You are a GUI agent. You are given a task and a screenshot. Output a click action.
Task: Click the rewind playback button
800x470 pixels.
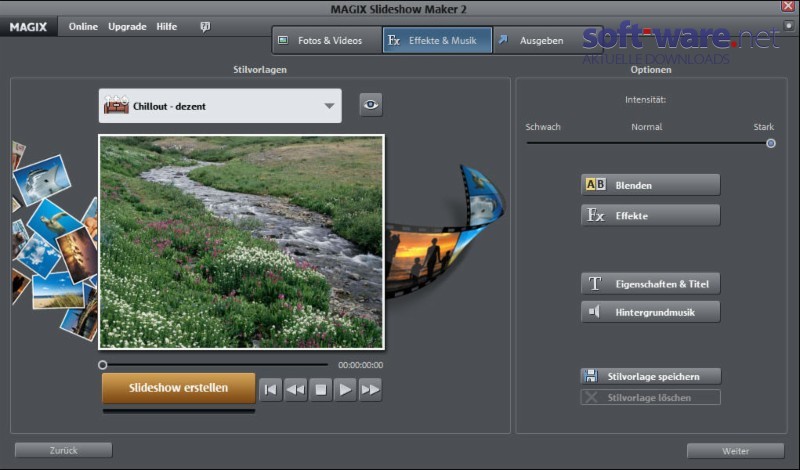pyautogui.click(x=295, y=389)
